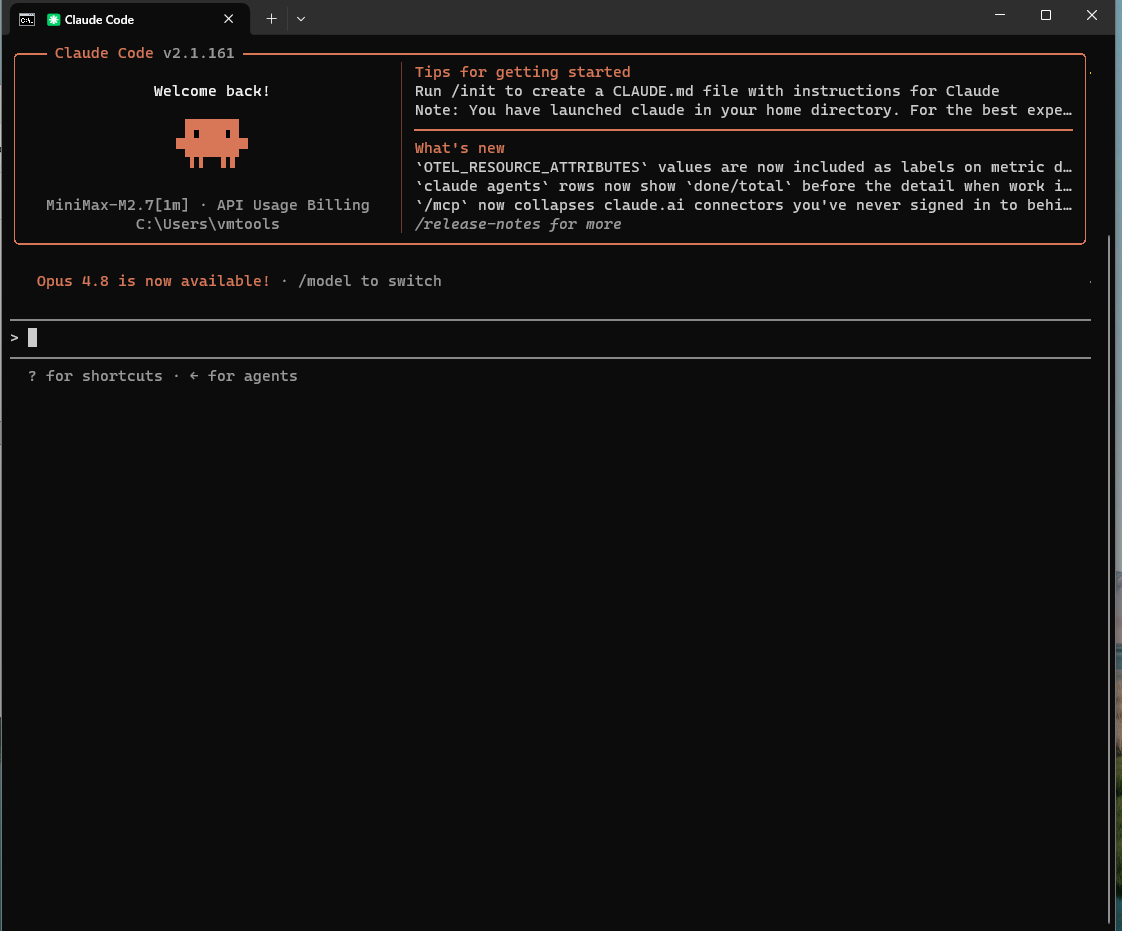Click the 'claude agents' rows release note
Viewport: 1122px width, 931px height.
pos(743,186)
